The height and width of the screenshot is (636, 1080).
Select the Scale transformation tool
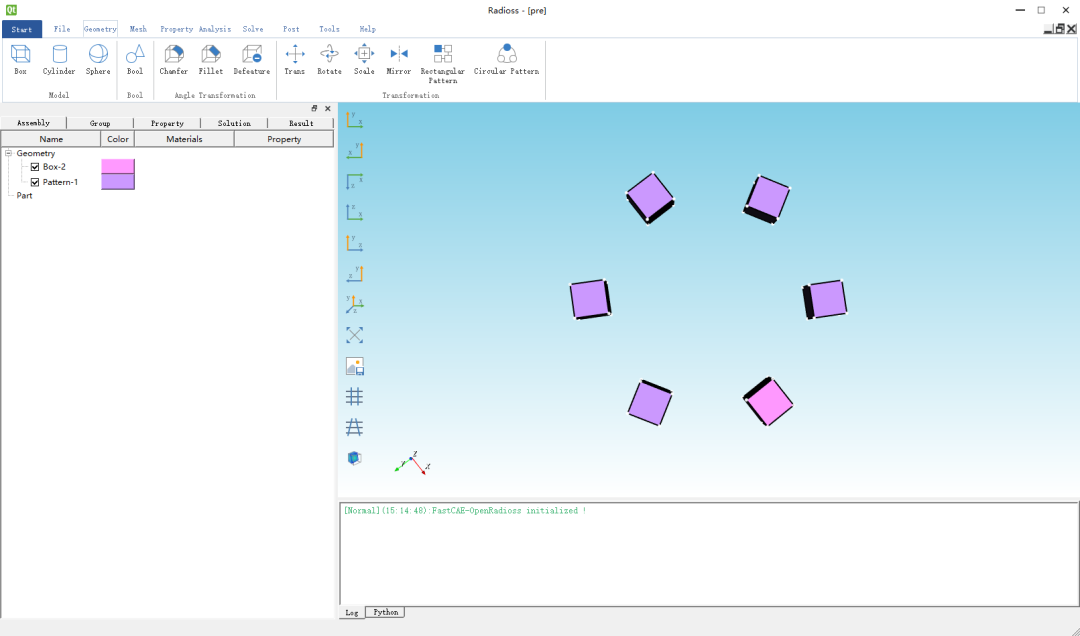coord(364,60)
